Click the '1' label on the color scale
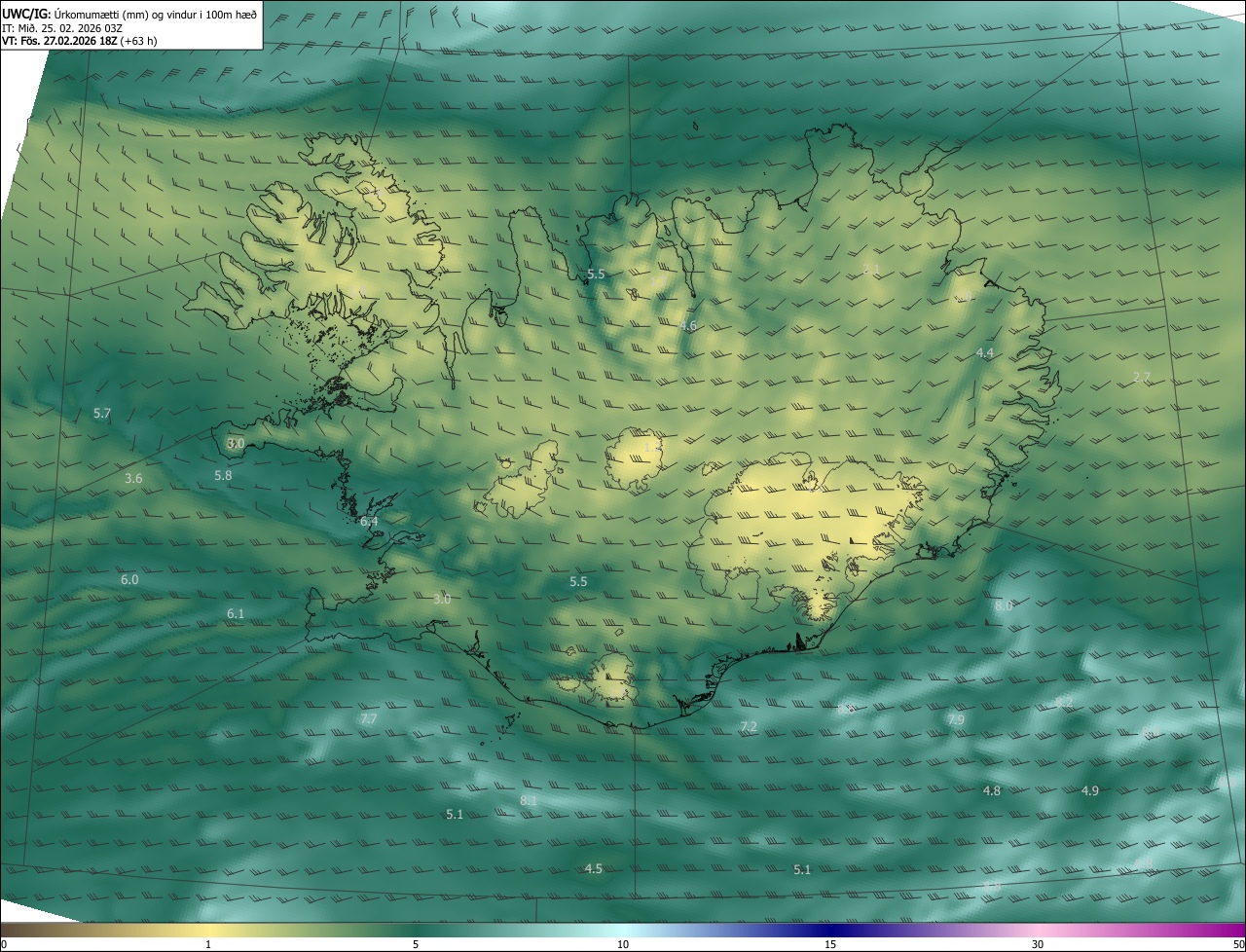The width and height of the screenshot is (1246, 952). point(208,945)
